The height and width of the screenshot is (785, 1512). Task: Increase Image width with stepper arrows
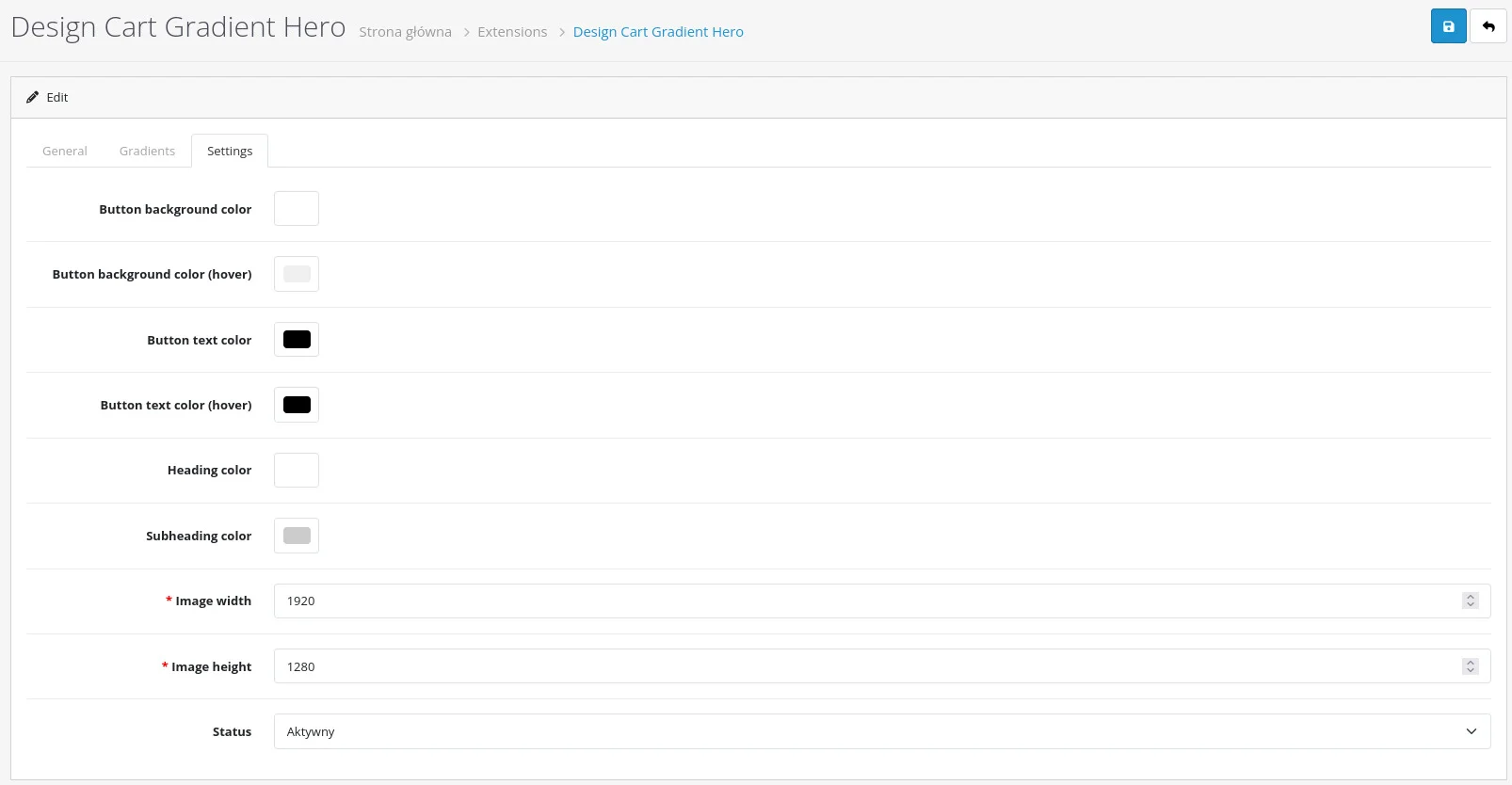pos(1471,597)
